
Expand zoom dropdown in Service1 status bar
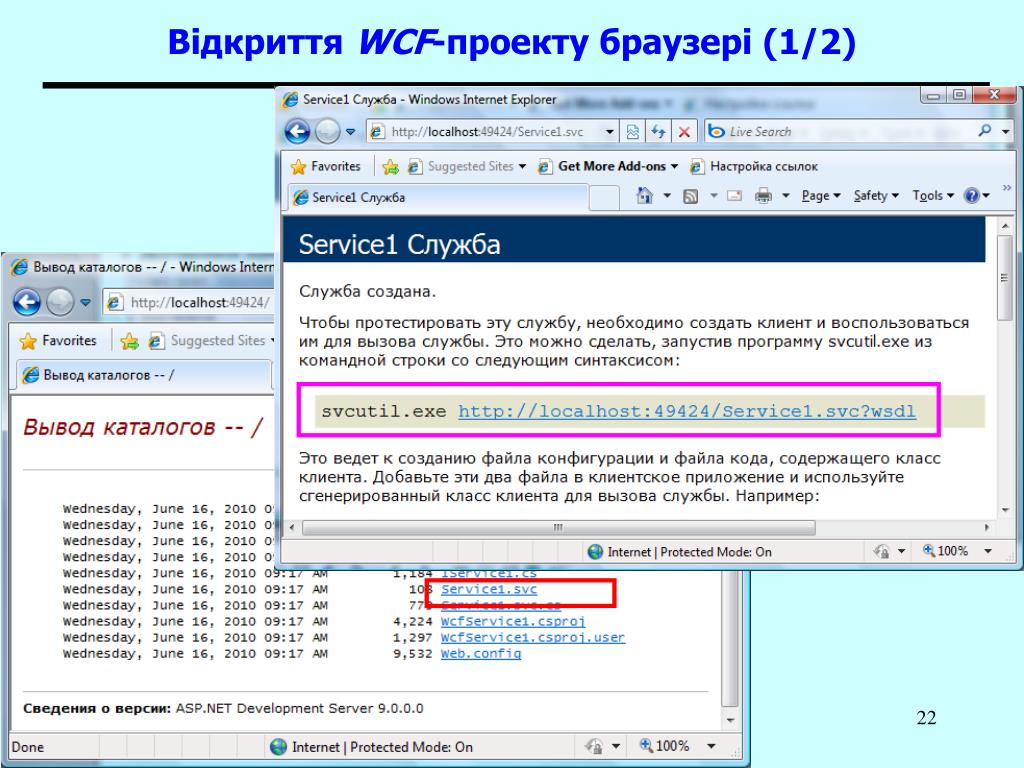(x=988, y=552)
